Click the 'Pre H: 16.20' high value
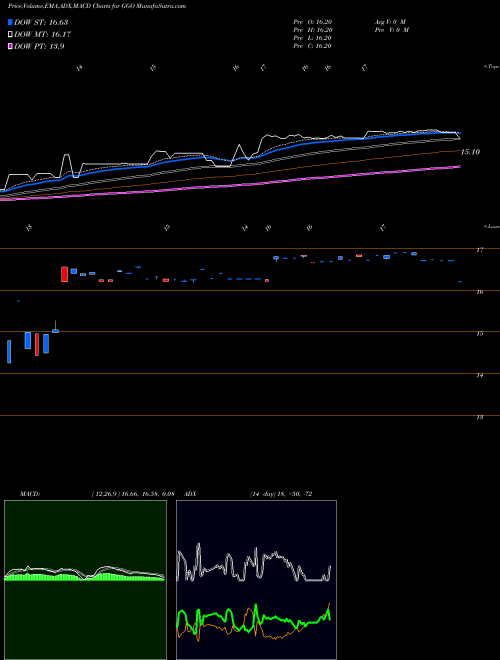 pos(313,30)
